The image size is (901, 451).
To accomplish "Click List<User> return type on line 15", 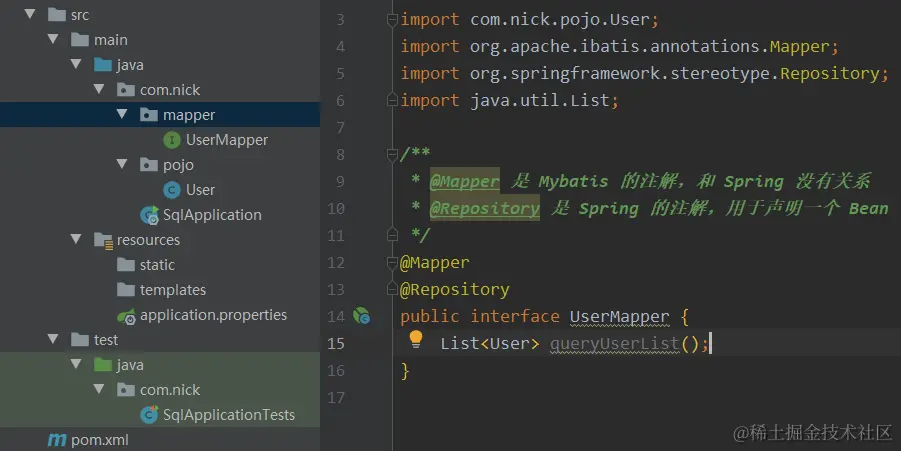I will [x=490, y=343].
